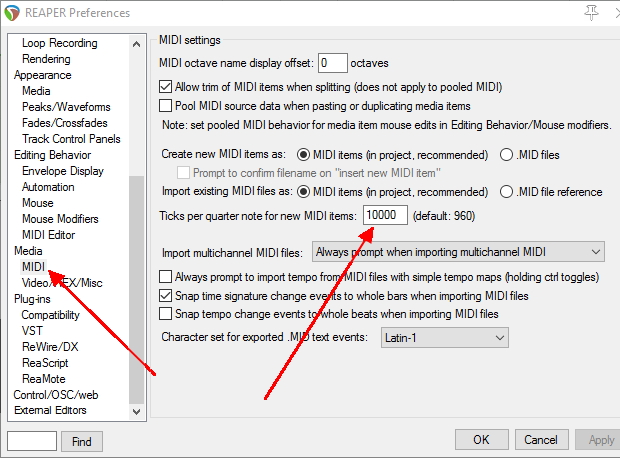Select Mouse in category tree
This screenshot has width=620, height=458.
[x=38, y=203]
